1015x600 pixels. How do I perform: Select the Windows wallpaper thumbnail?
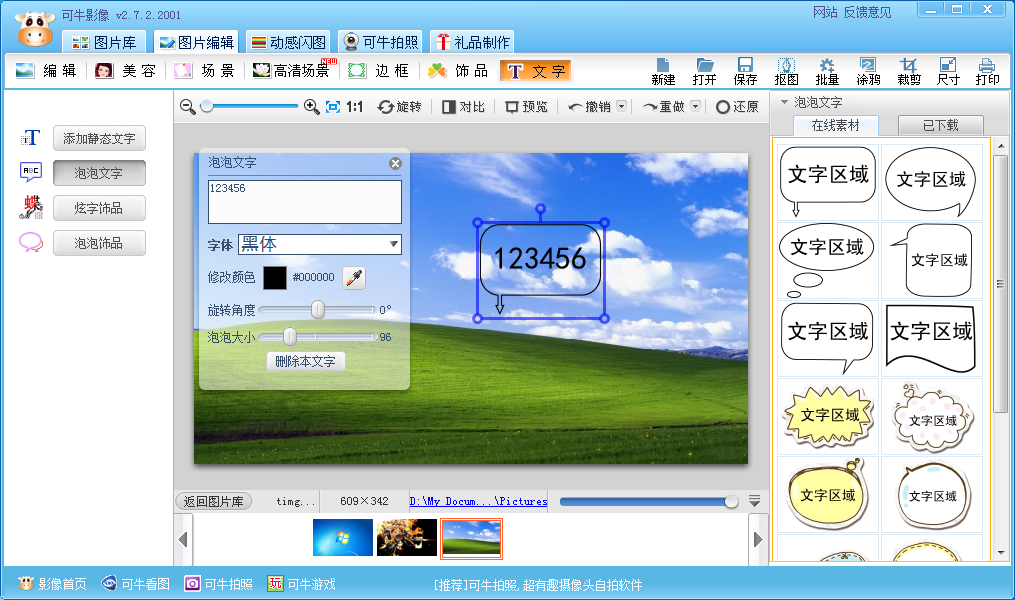[x=342, y=538]
